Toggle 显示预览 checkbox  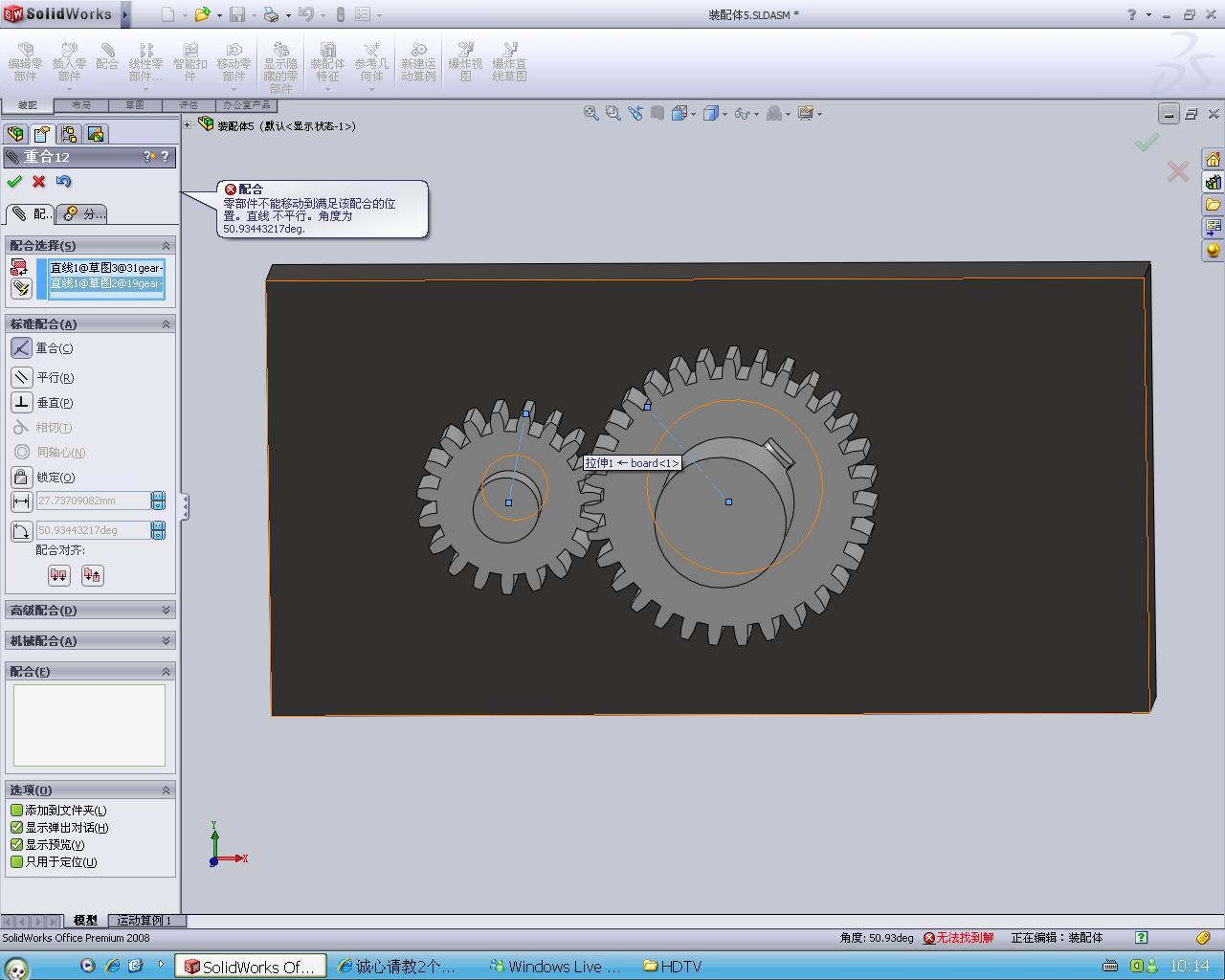(x=16, y=845)
